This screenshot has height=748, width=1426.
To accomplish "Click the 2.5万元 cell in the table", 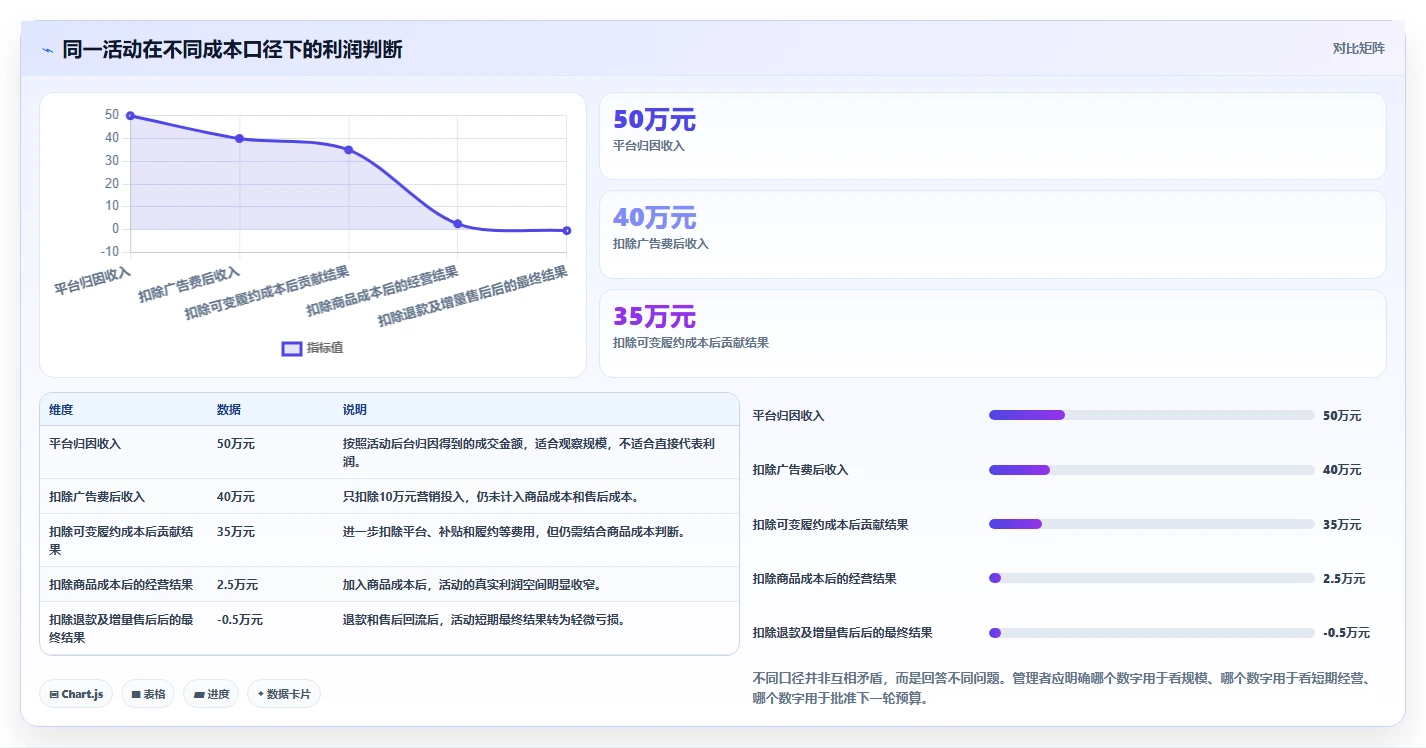I will (x=238, y=585).
